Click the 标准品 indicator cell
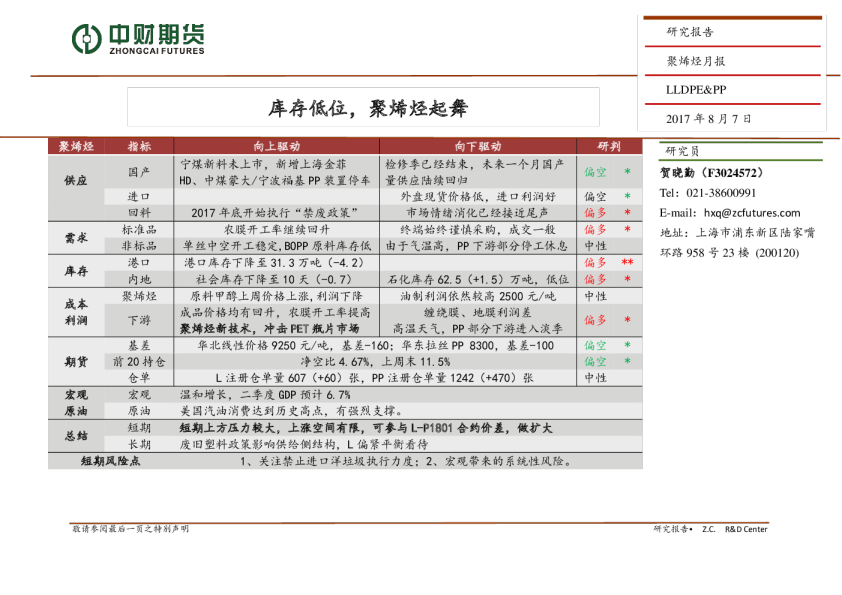Image resolution: width=842 pixels, height=595 pixels. coord(139,229)
